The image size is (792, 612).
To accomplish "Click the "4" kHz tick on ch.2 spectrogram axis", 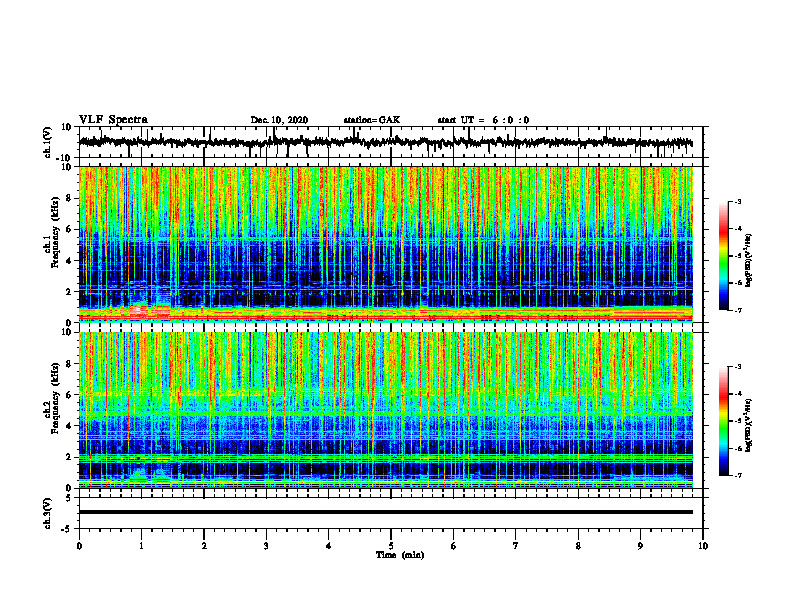I will coord(69,426).
